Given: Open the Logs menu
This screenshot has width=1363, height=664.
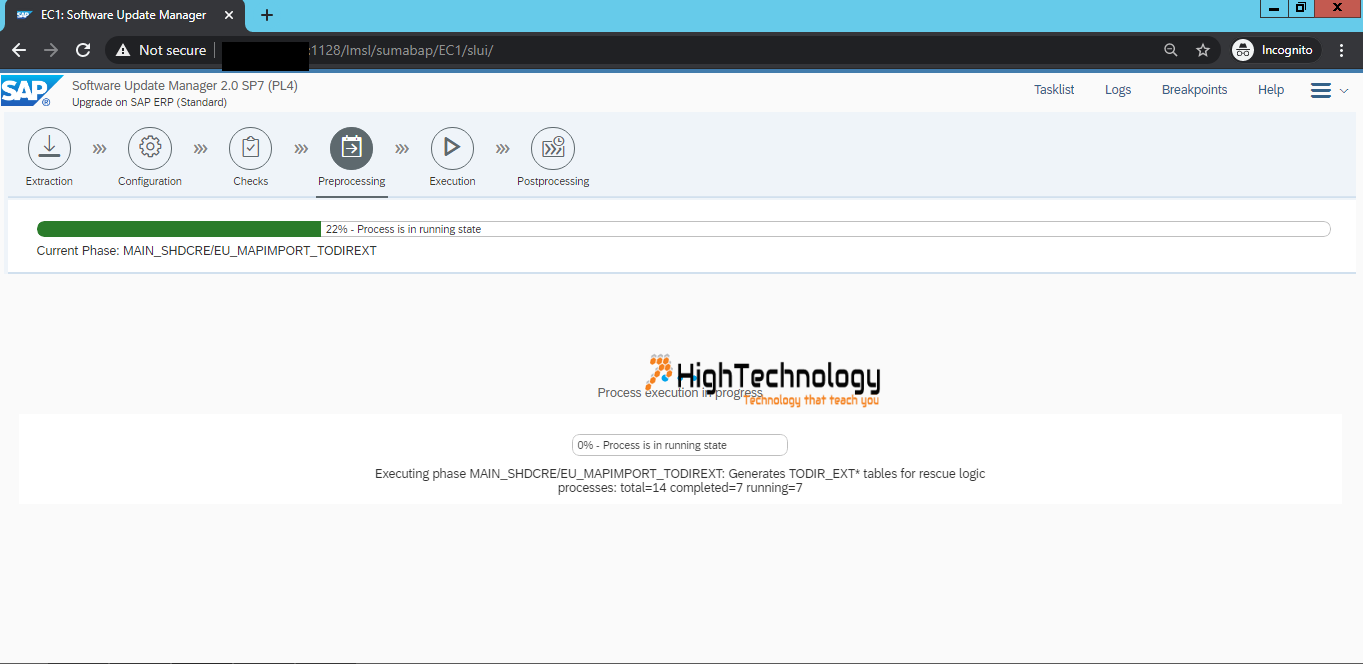Looking at the screenshot, I should click(1118, 90).
